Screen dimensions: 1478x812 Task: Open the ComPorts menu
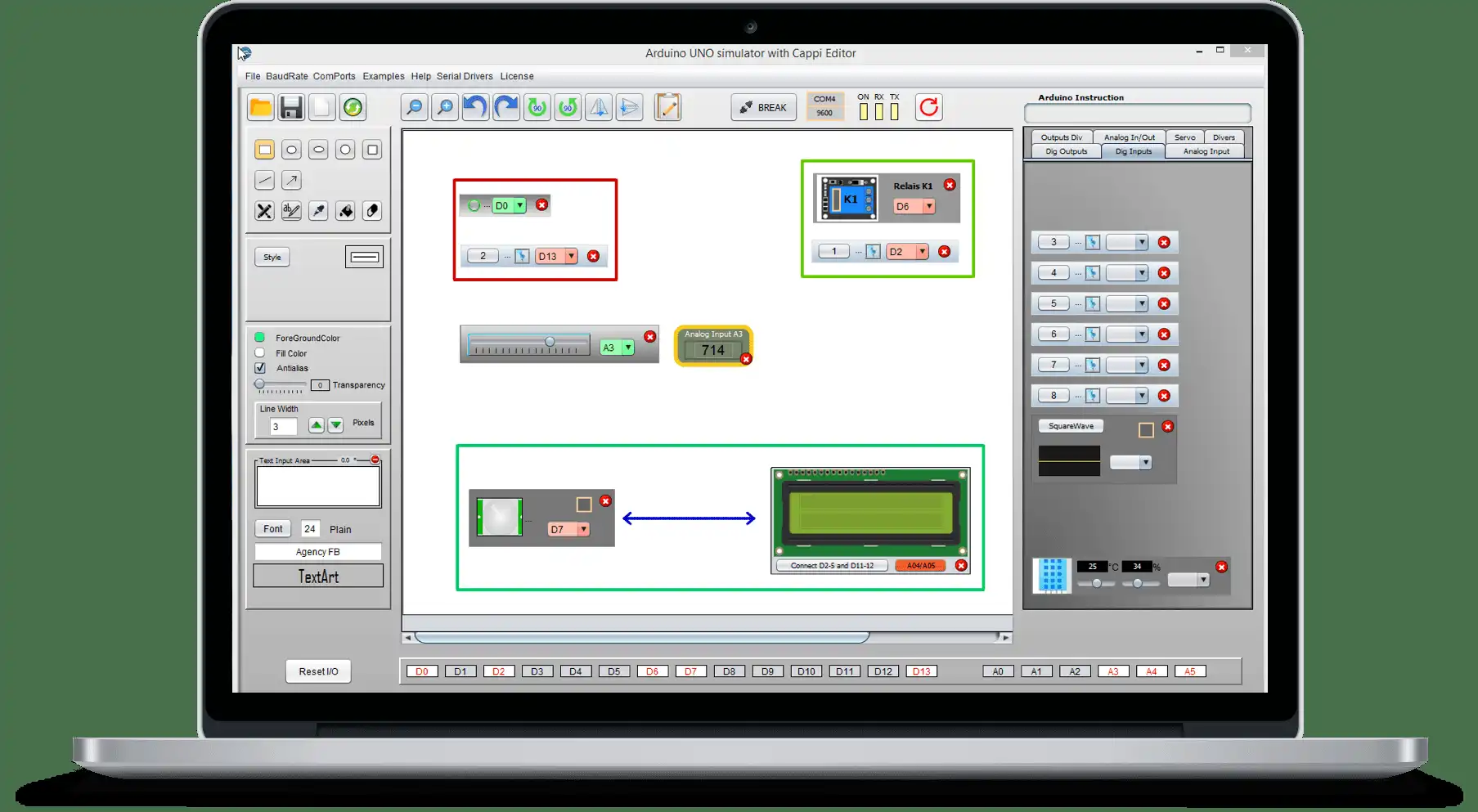335,76
